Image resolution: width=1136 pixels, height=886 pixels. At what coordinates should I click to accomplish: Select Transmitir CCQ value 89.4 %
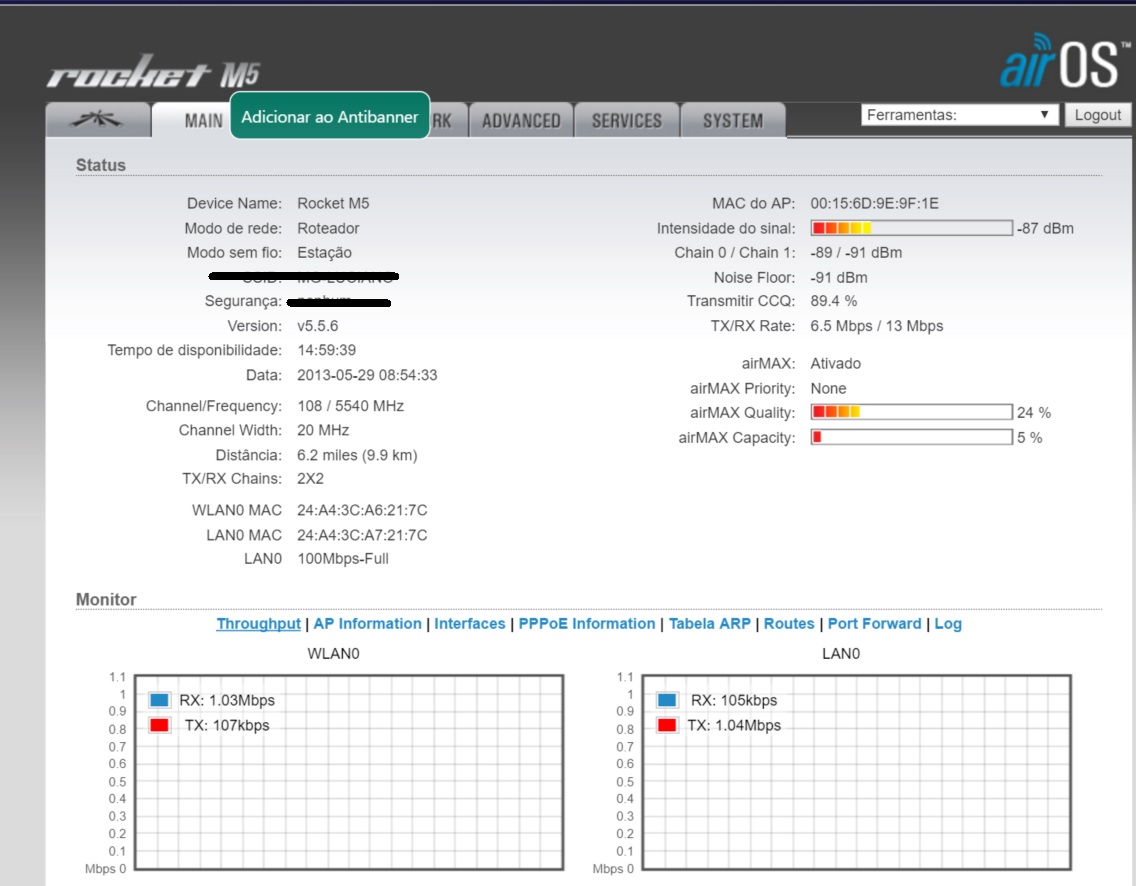[833, 301]
